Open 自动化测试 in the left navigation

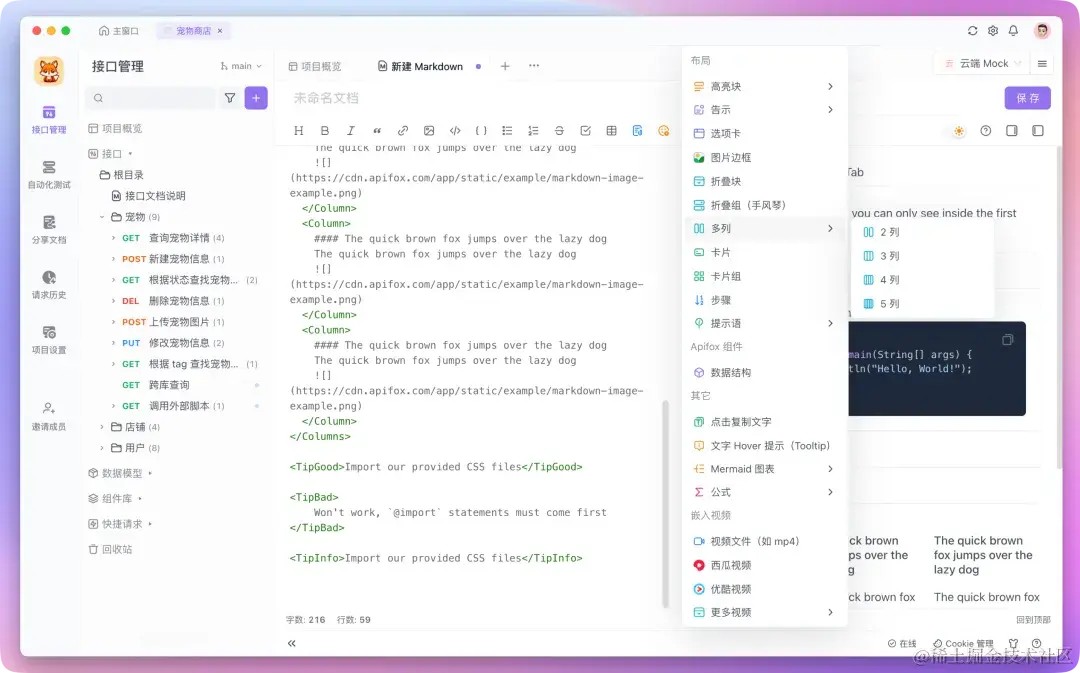click(x=49, y=174)
